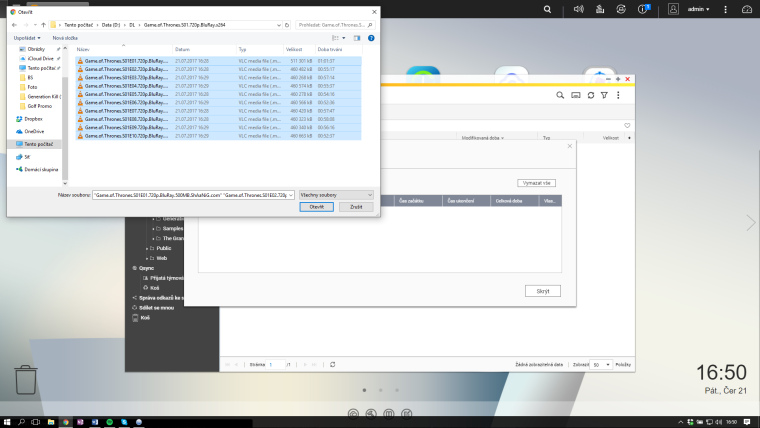Open the desktop trash bin
This screenshot has height=428, width=760.
point(26,380)
